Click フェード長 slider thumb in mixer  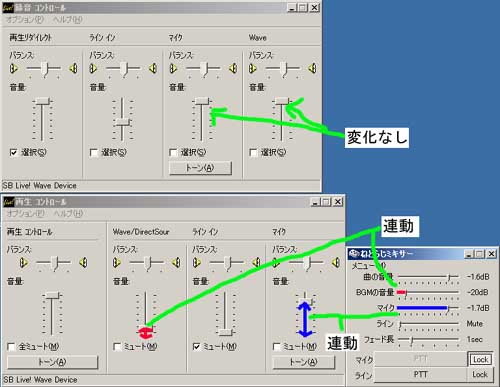pyautogui.click(x=412, y=339)
